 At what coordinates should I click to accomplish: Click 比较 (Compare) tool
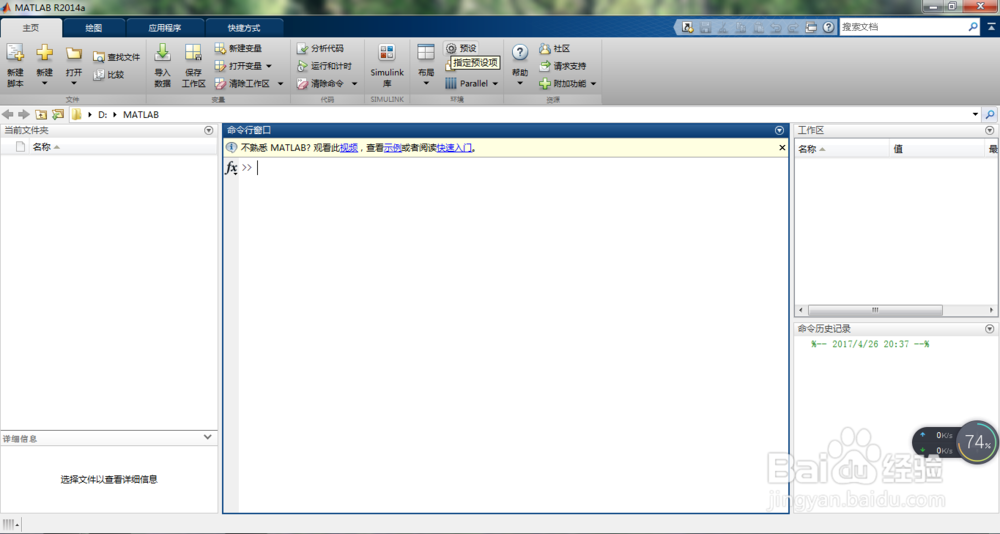[108, 75]
